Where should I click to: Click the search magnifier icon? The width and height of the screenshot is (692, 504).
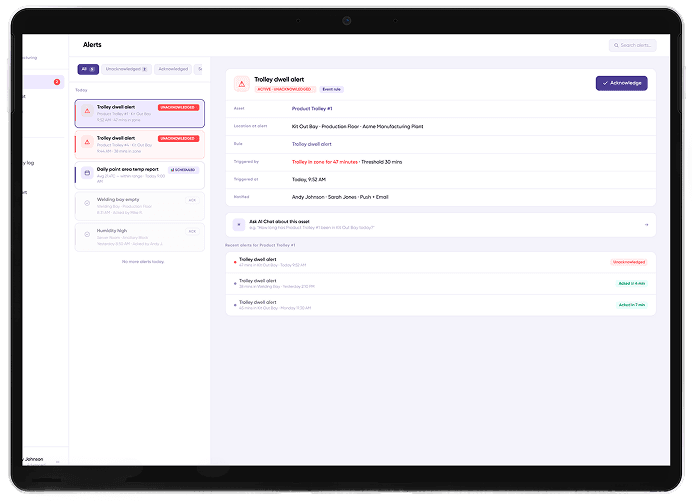[616, 45]
